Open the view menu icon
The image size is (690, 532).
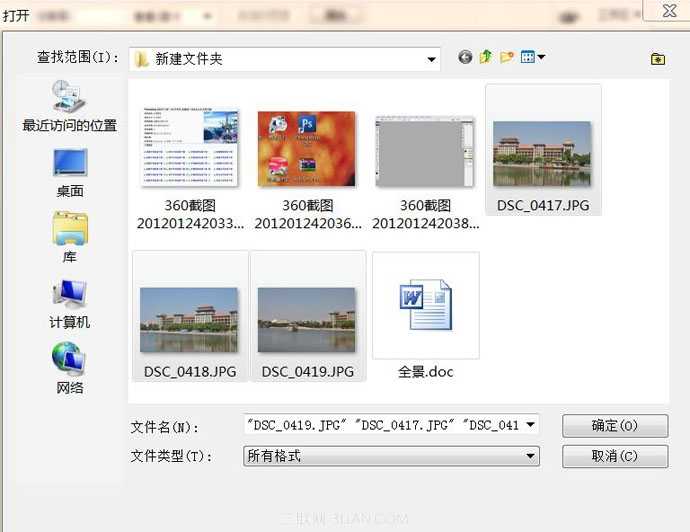tap(532, 57)
